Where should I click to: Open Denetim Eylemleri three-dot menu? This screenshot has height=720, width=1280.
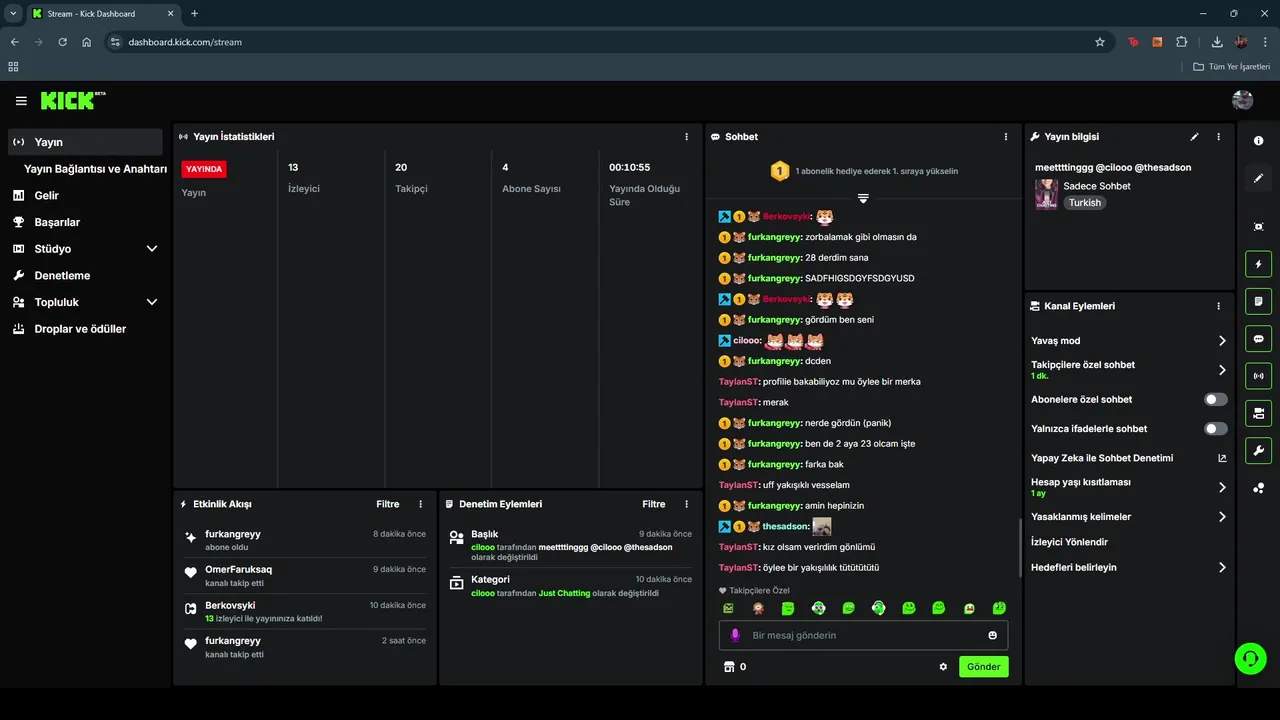point(686,504)
